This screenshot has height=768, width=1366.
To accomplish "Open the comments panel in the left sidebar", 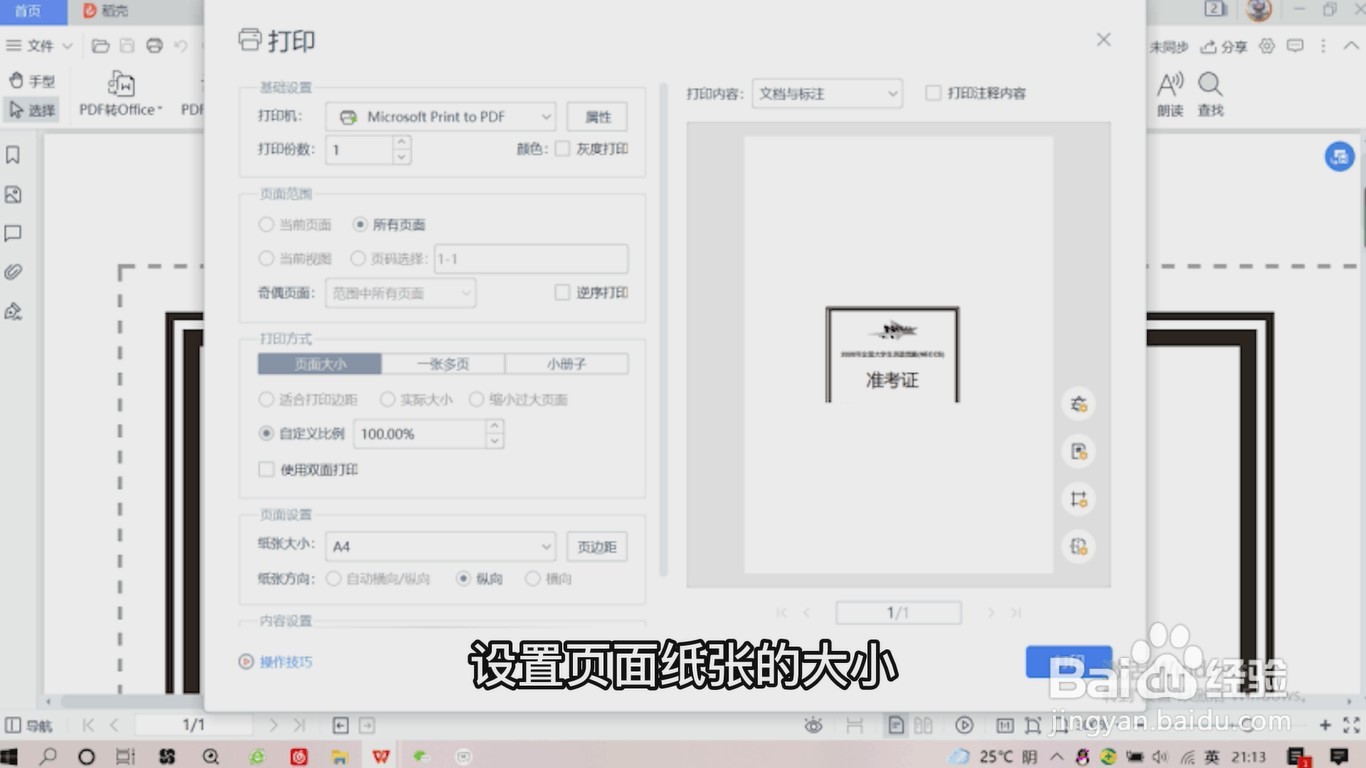I will pyautogui.click(x=14, y=233).
